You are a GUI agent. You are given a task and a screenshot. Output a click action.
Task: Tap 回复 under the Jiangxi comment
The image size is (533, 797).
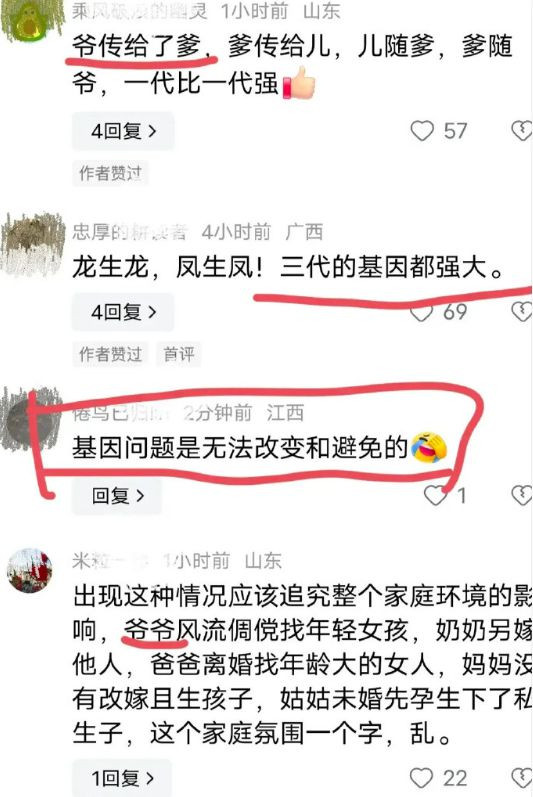[x=117, y=496]
